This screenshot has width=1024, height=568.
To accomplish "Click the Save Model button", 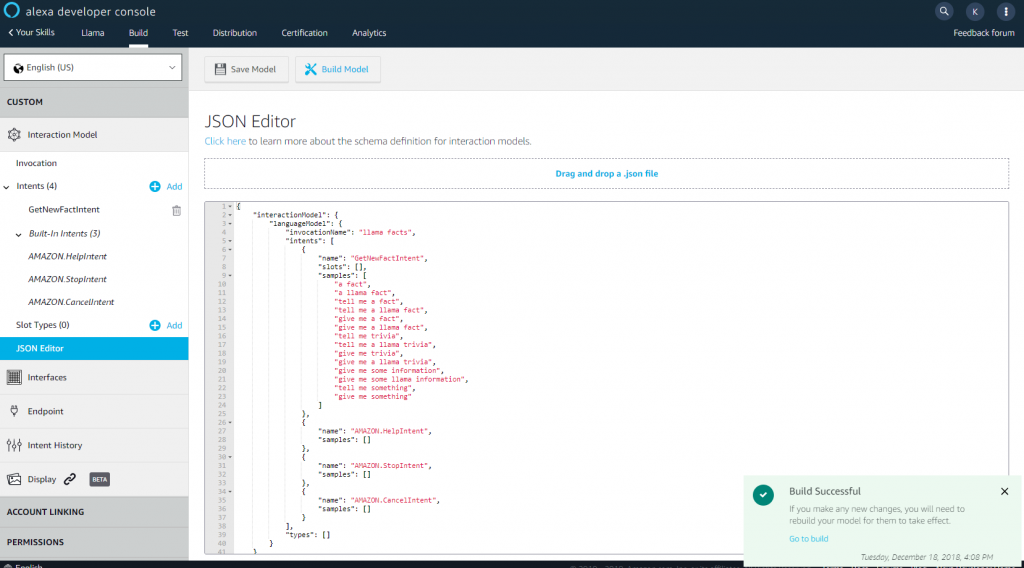I will (246, 69).
